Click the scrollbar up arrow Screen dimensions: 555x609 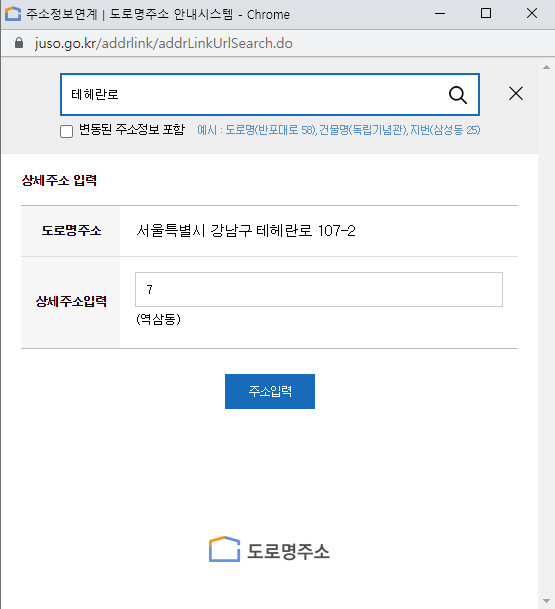[x=546, y=67]
